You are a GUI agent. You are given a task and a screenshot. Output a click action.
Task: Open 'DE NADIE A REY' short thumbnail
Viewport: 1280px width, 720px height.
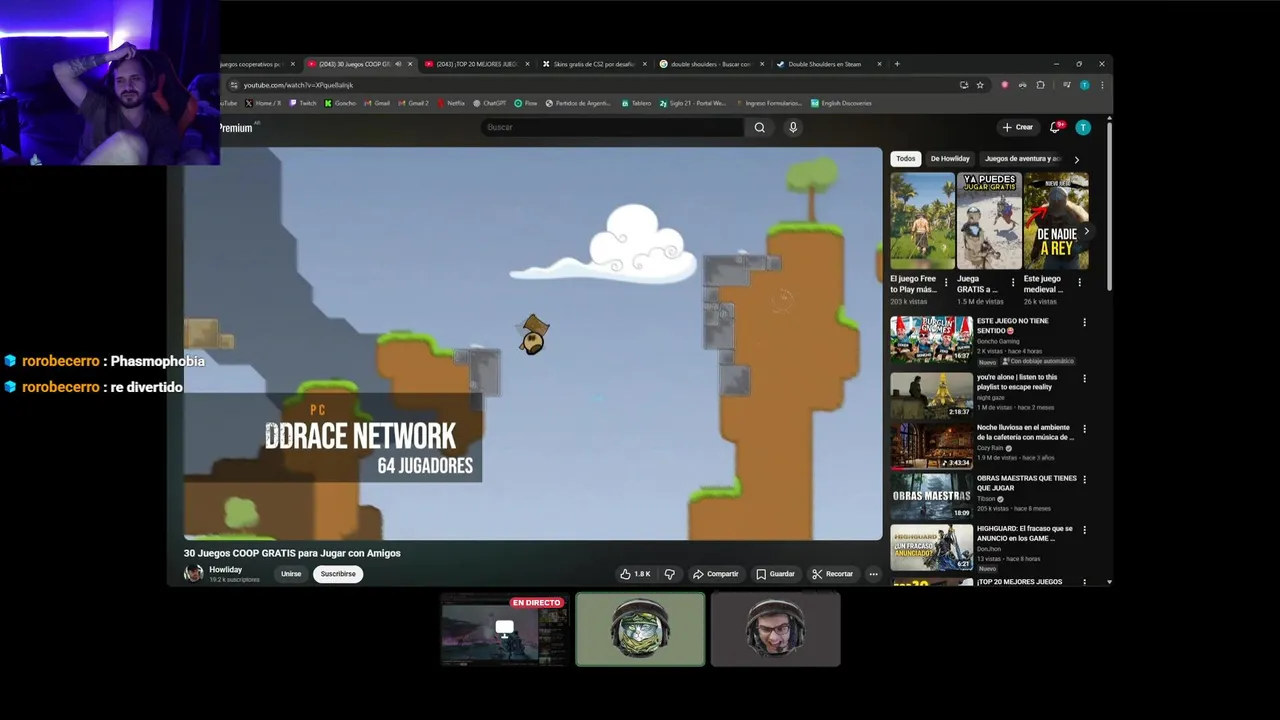pos(1055,220)
